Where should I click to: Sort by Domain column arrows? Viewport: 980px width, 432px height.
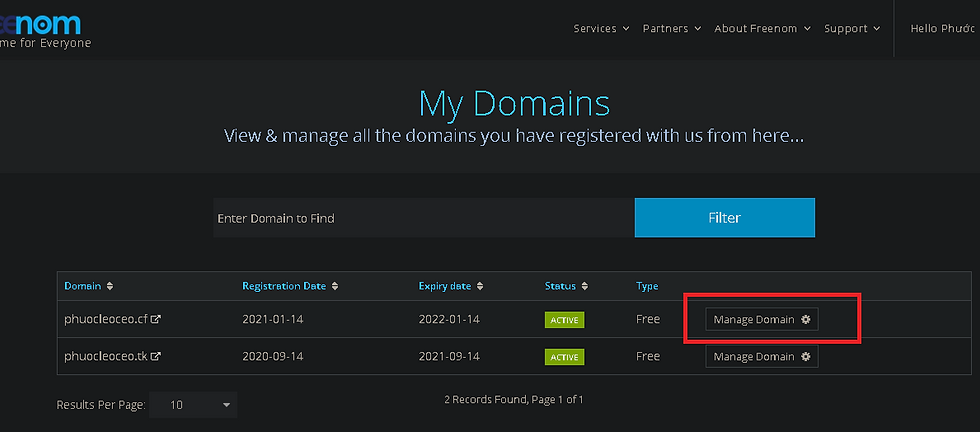click(110, 286)
